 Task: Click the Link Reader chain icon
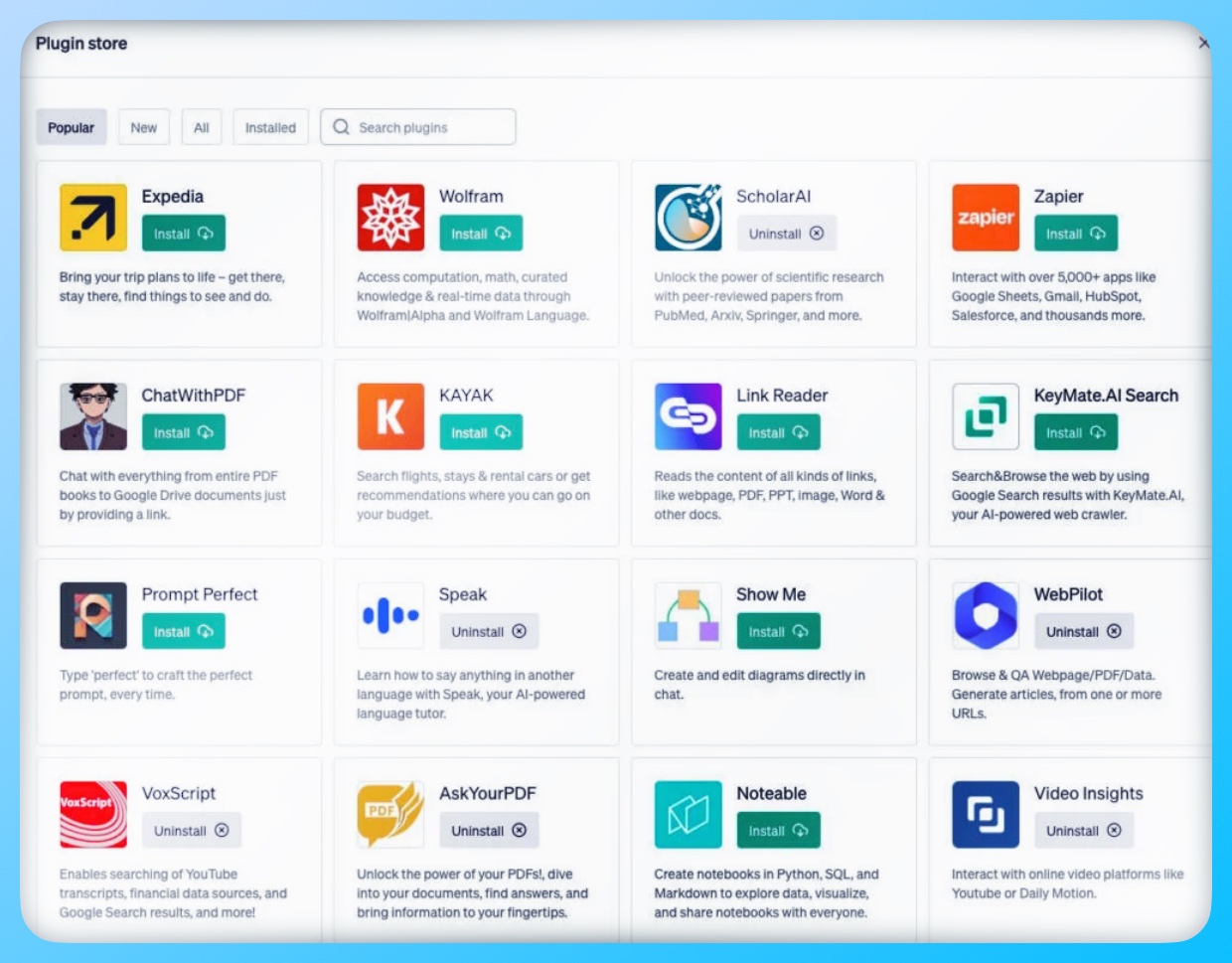coord(689,416)
